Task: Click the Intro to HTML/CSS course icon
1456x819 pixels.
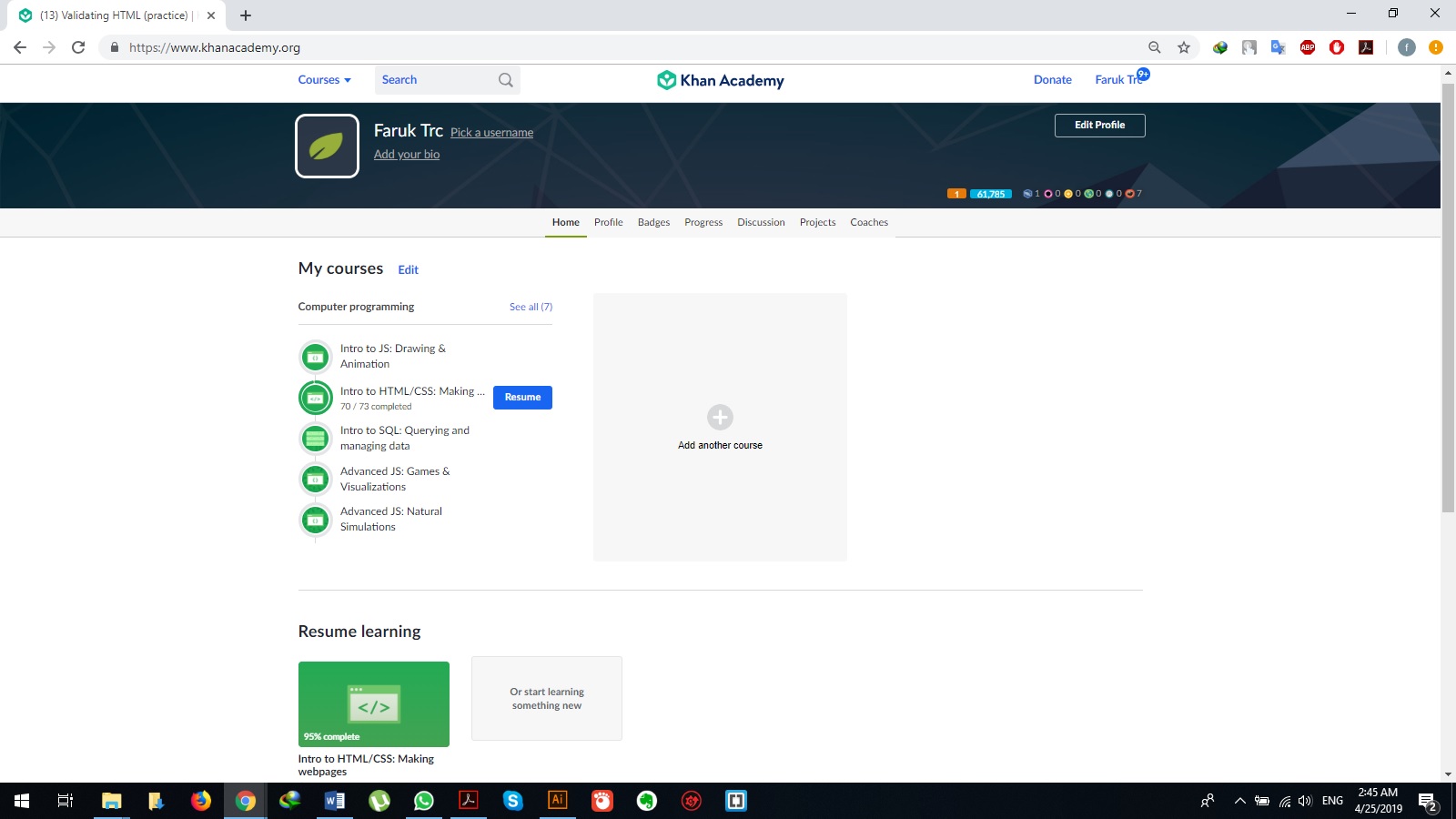Action: click(x=315, y=398)
